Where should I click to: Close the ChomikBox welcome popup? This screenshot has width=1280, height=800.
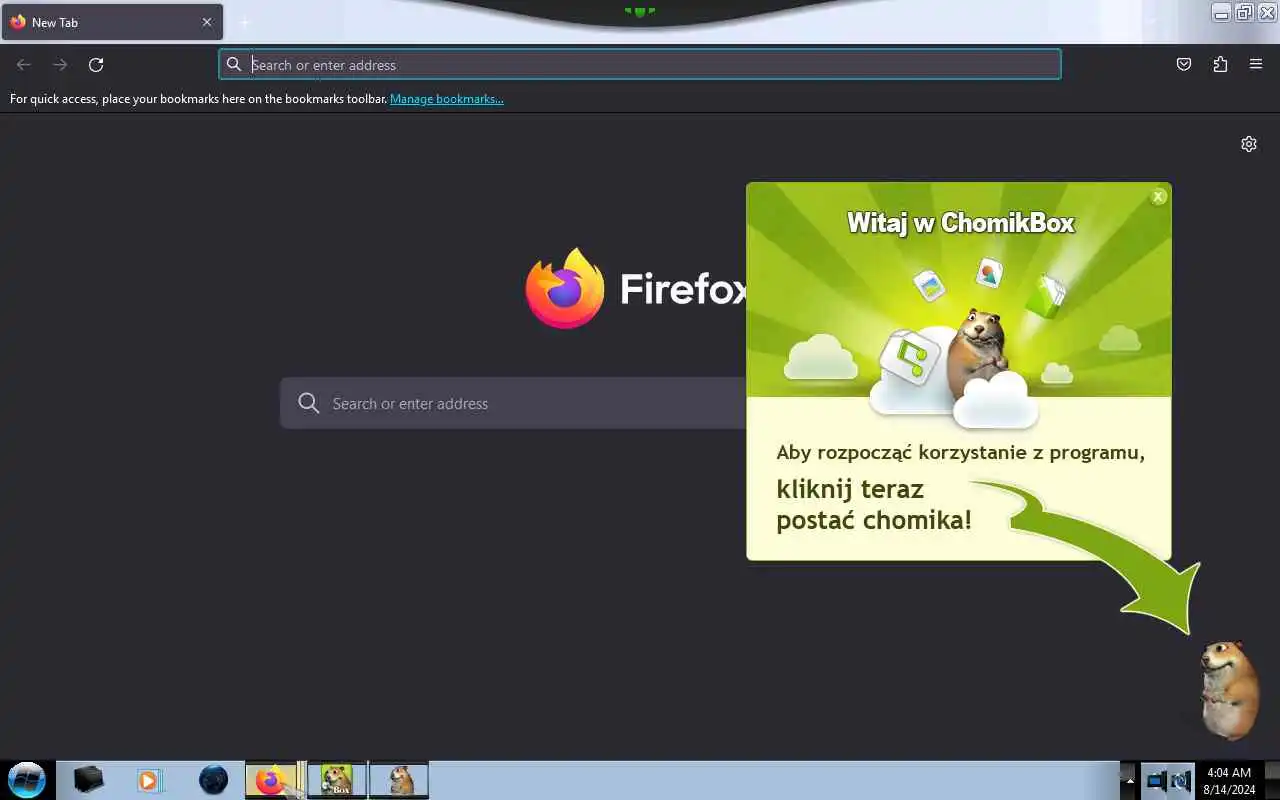coord(1158,197)
